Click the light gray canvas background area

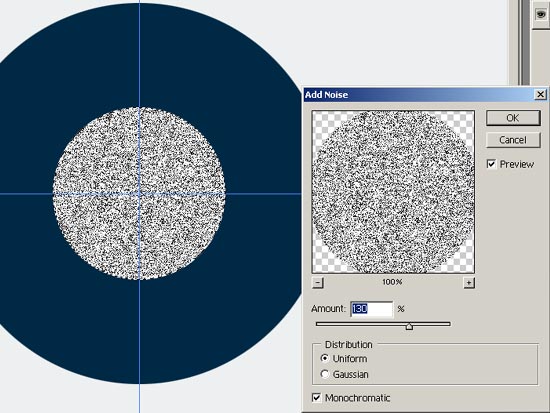click(x=386, y=39)
